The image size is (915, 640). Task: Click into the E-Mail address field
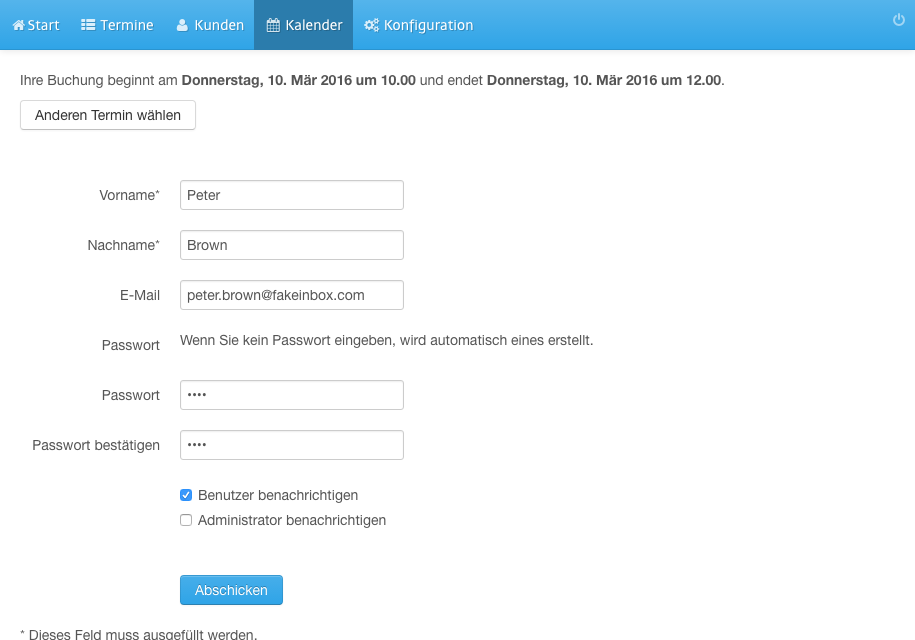pyautogui.click(x=292, y=295)
